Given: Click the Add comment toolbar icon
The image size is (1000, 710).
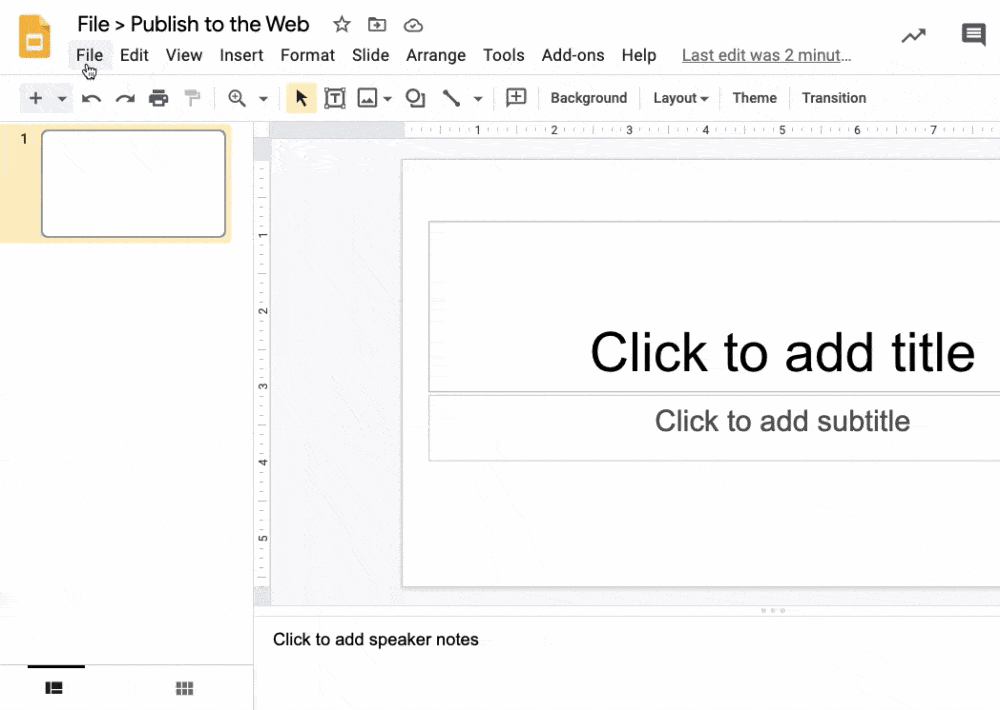Looking at the screenshot, I should (x=516, y=98).
